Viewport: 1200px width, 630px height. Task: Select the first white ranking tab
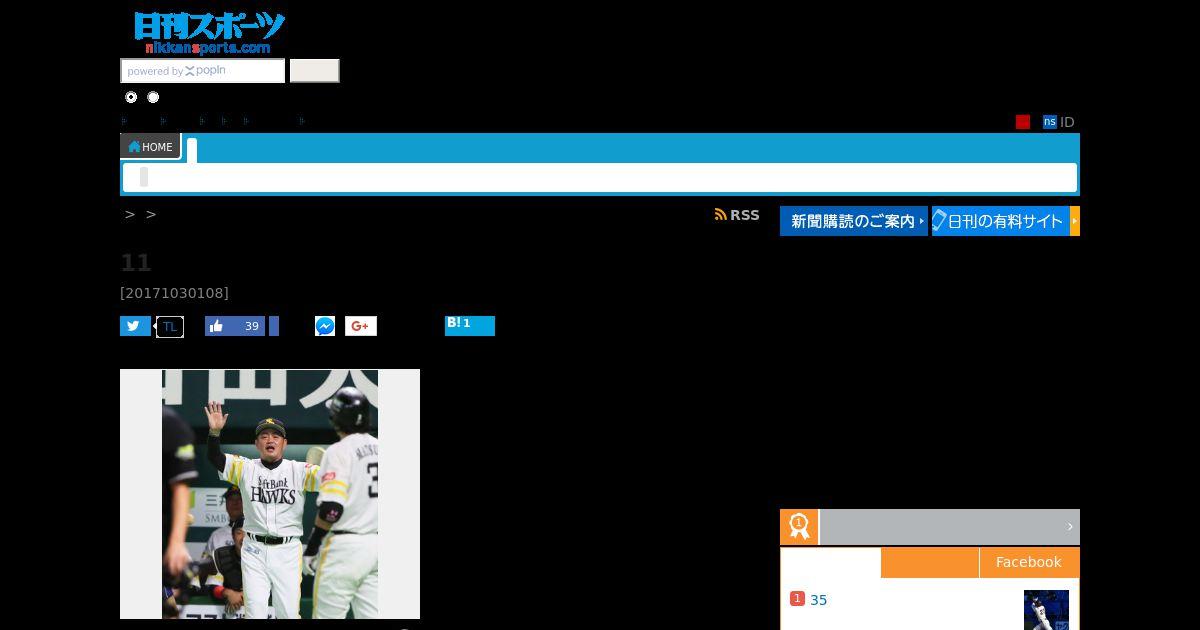coord(831,562)
